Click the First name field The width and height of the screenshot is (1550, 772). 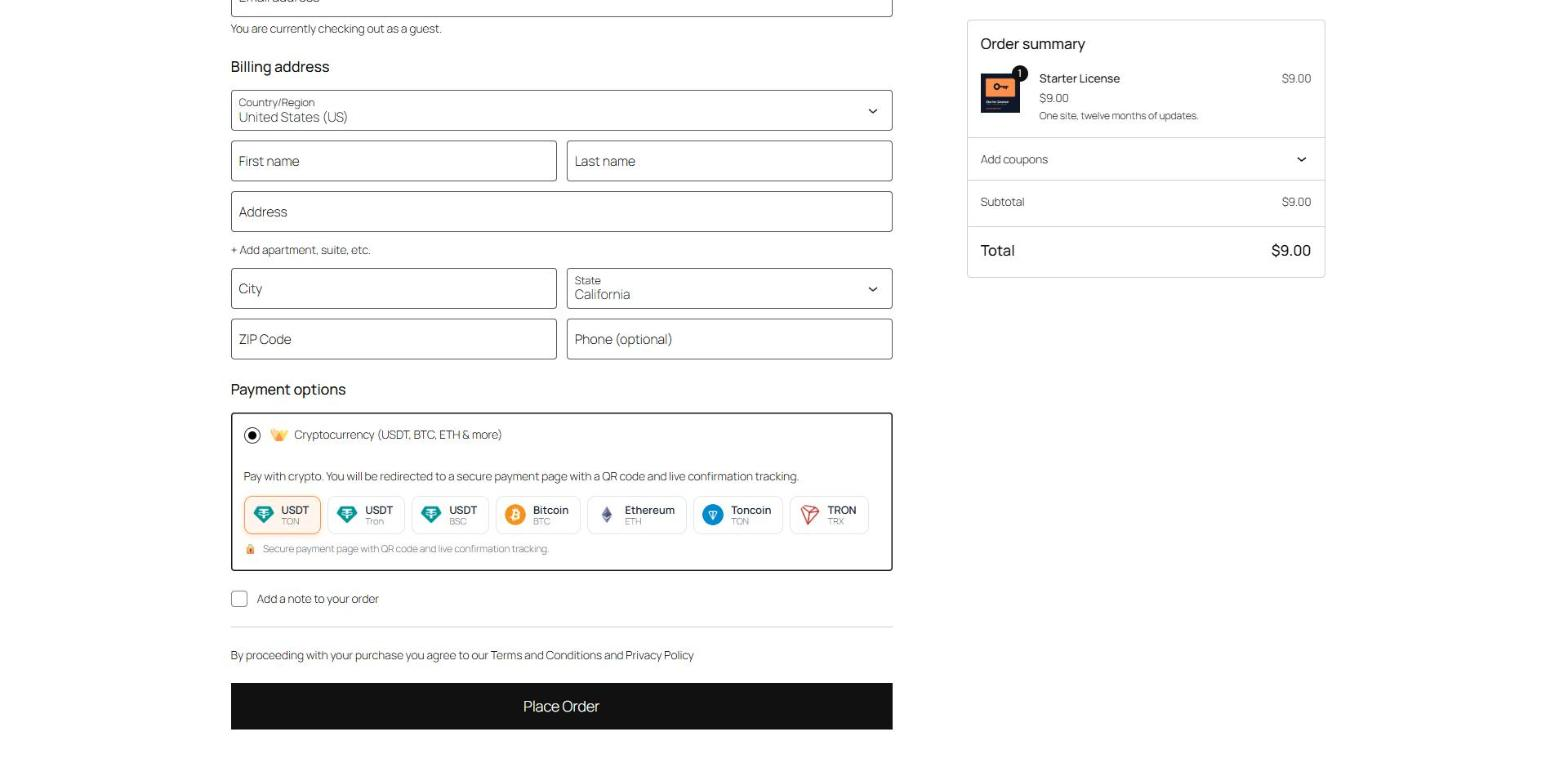coord(393,161)
